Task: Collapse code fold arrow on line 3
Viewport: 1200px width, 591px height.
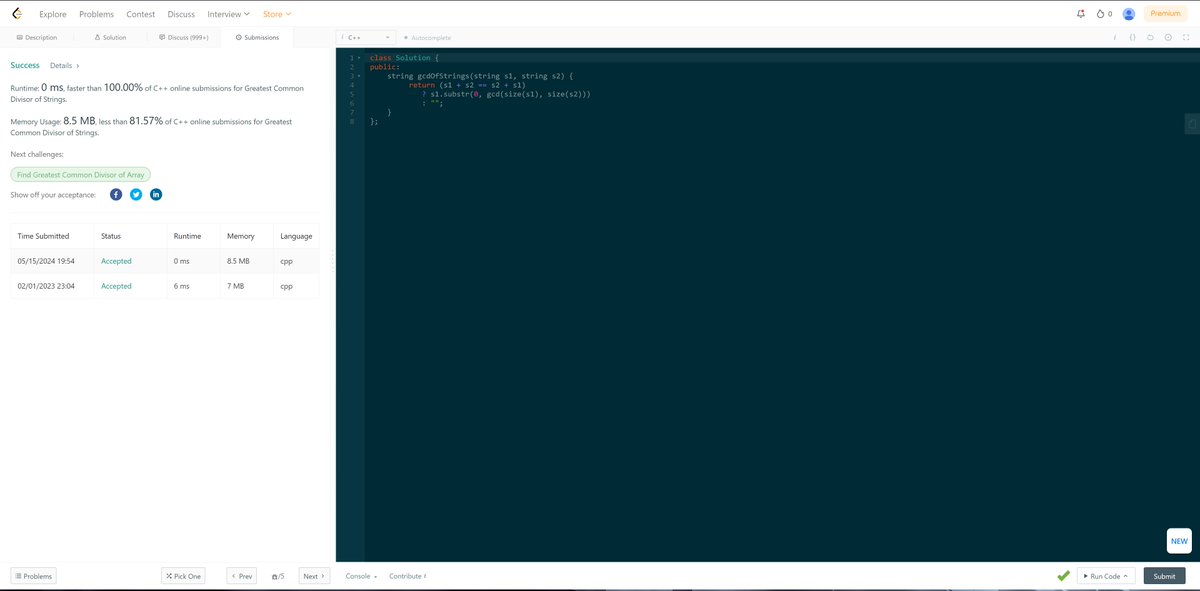Action: 358,76
